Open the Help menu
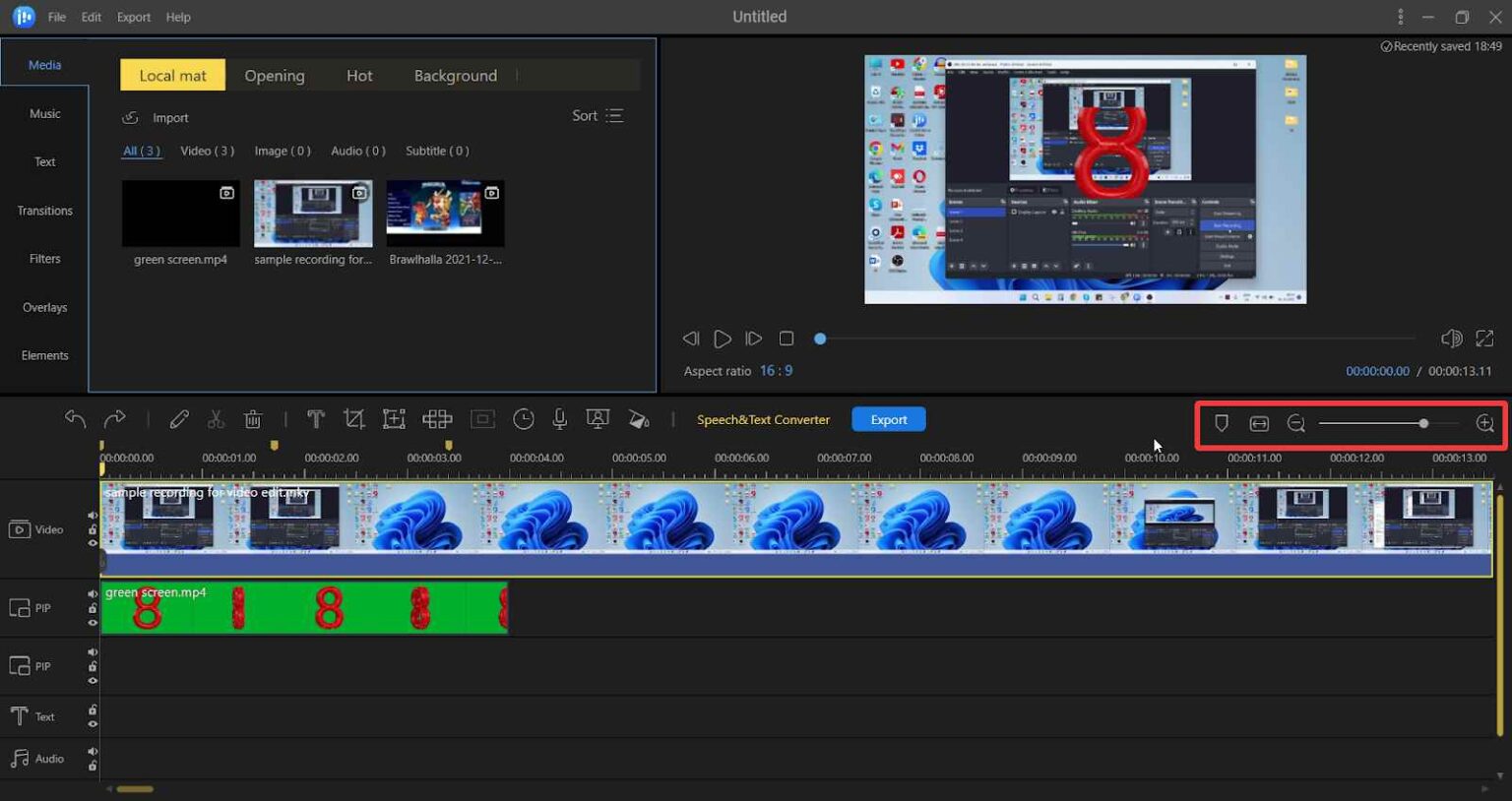 coord(178,17)
